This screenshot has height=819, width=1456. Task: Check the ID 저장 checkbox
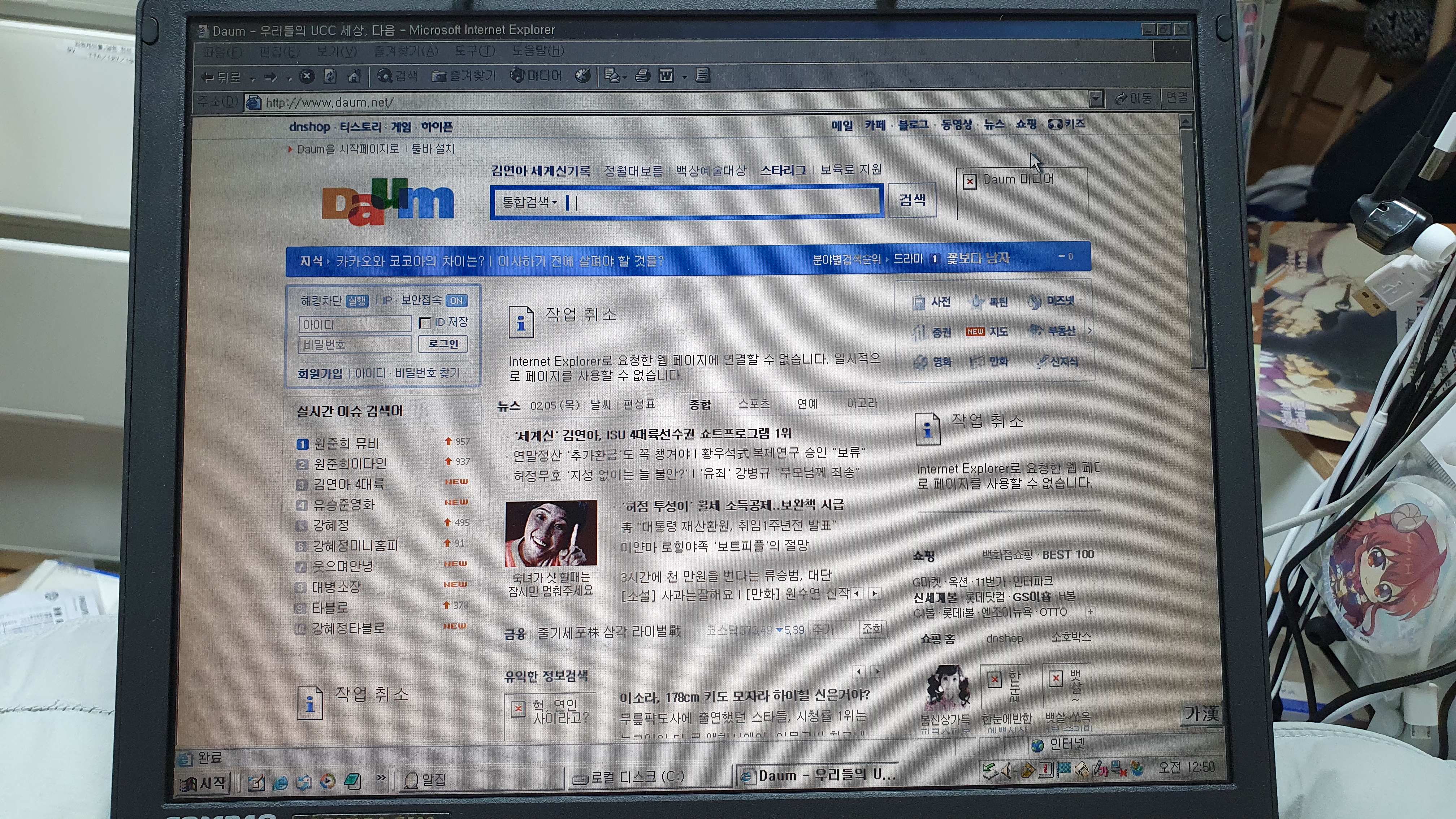425,323
